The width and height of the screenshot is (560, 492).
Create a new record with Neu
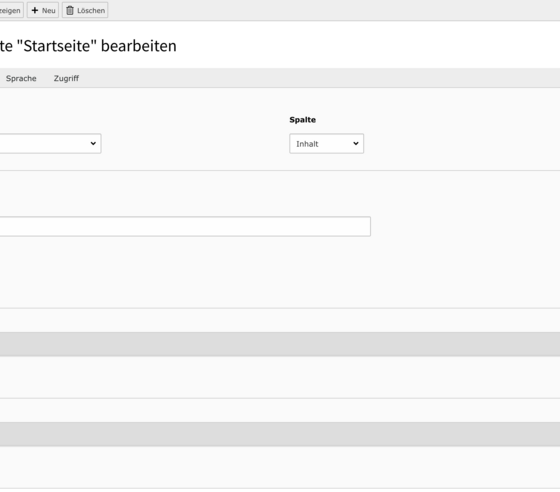point(43,10)
